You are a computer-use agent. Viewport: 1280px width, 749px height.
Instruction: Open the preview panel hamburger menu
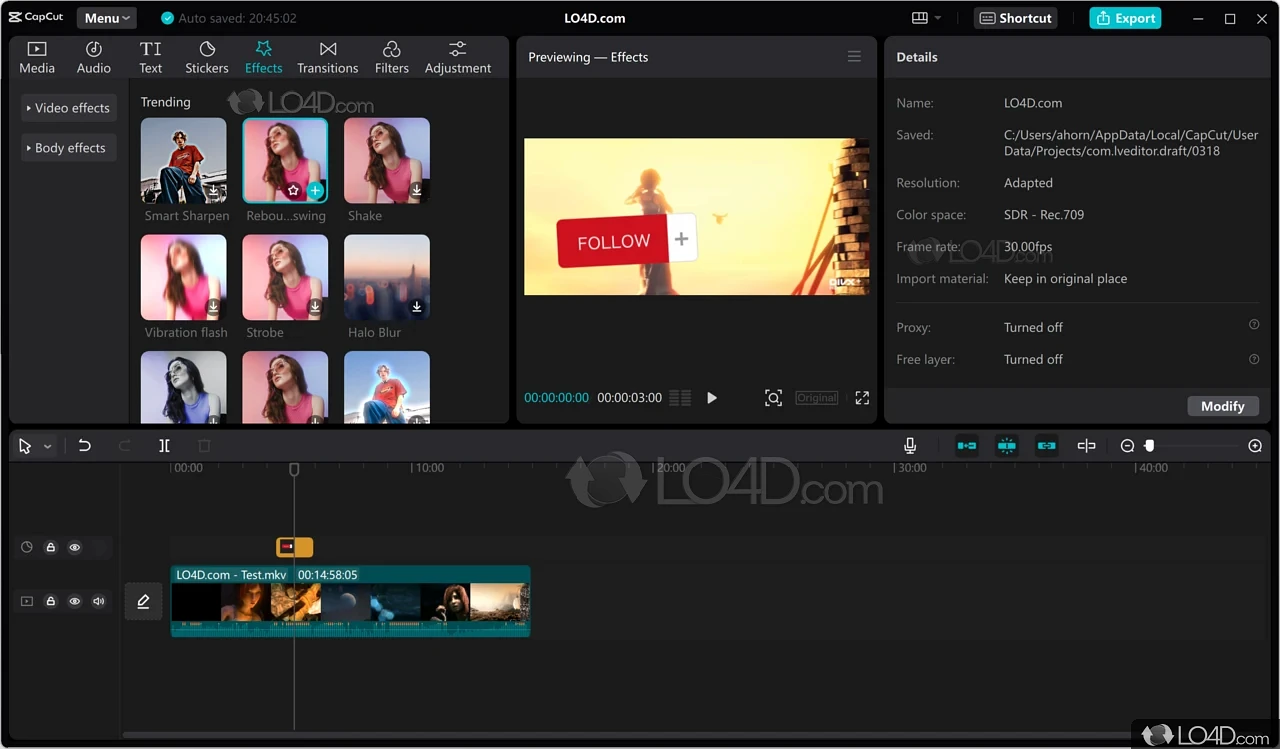tap(854, 57)
